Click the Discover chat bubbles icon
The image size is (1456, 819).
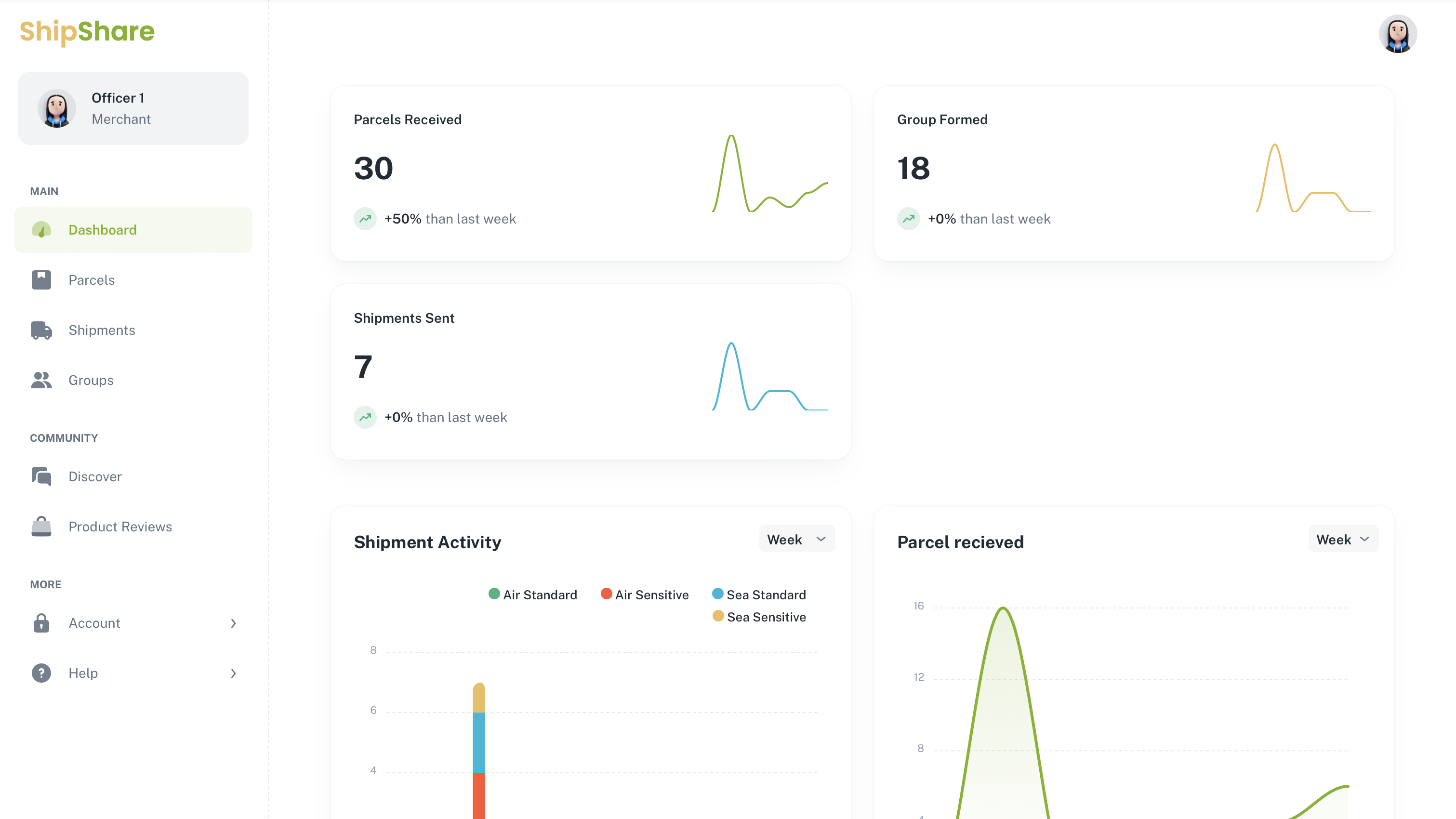pos(41,476)
